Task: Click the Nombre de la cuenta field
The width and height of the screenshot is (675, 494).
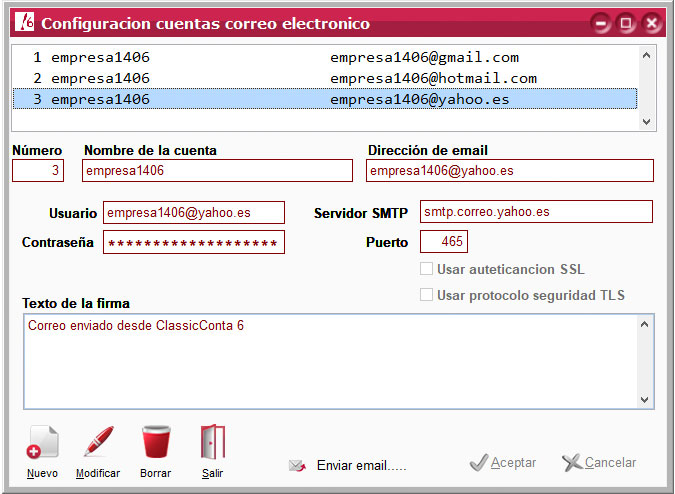Action: tap(217, 170)
